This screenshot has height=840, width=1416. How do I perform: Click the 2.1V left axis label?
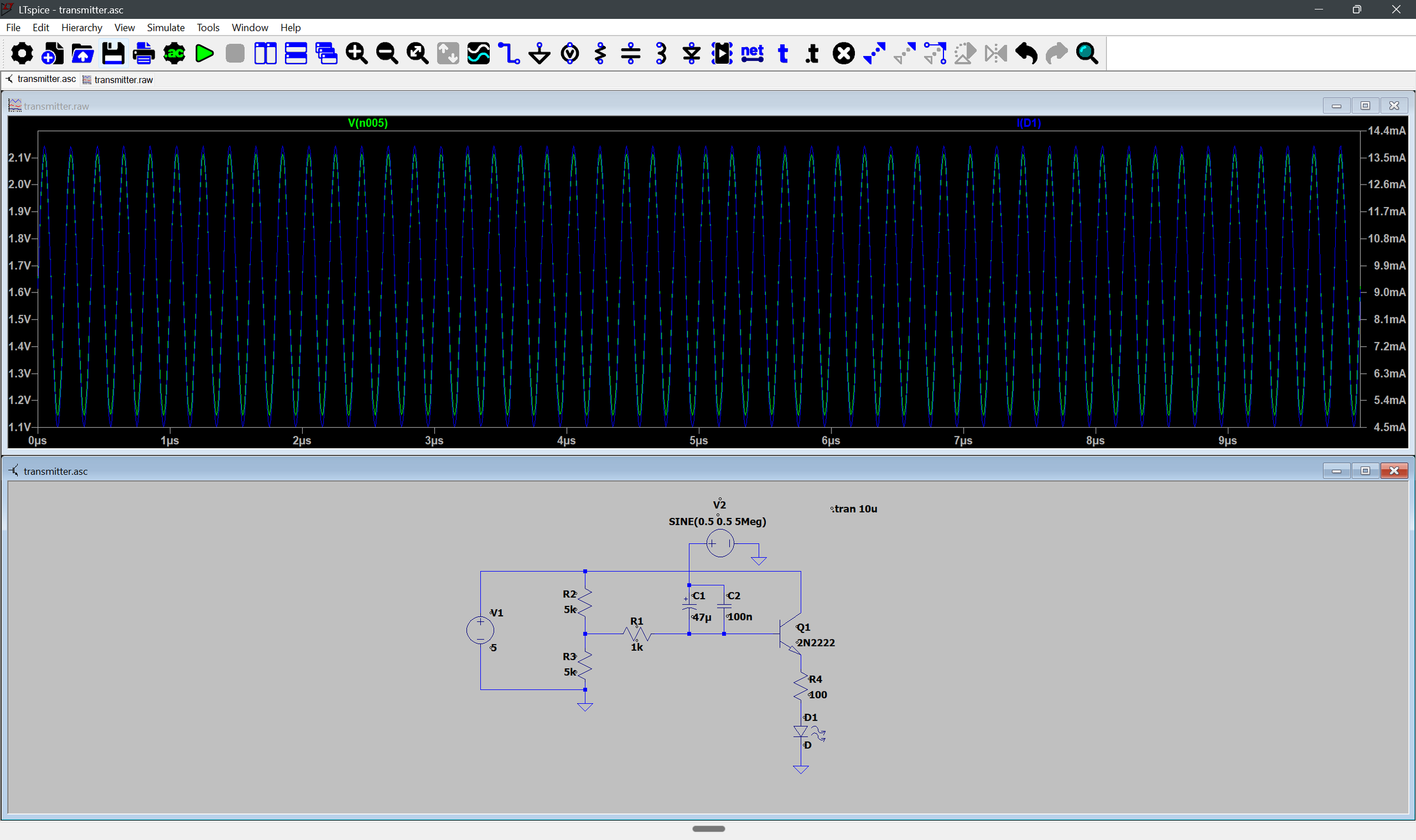(19, 157)
